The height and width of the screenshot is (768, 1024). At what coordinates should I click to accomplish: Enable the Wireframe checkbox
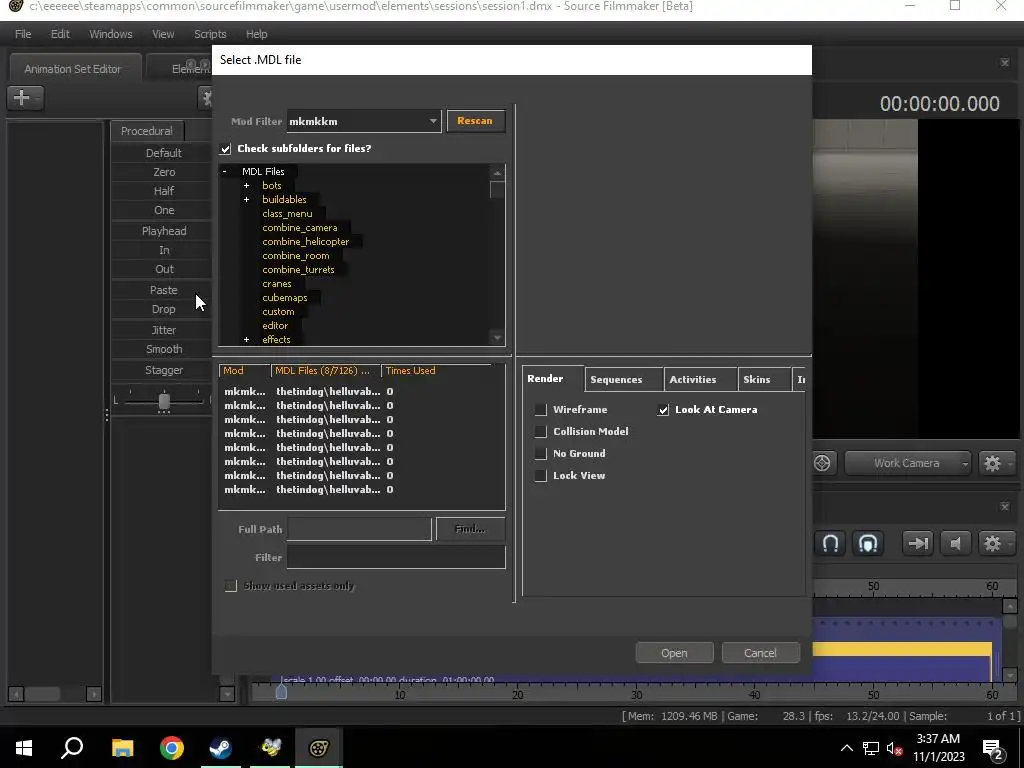[x=541, y=410]
